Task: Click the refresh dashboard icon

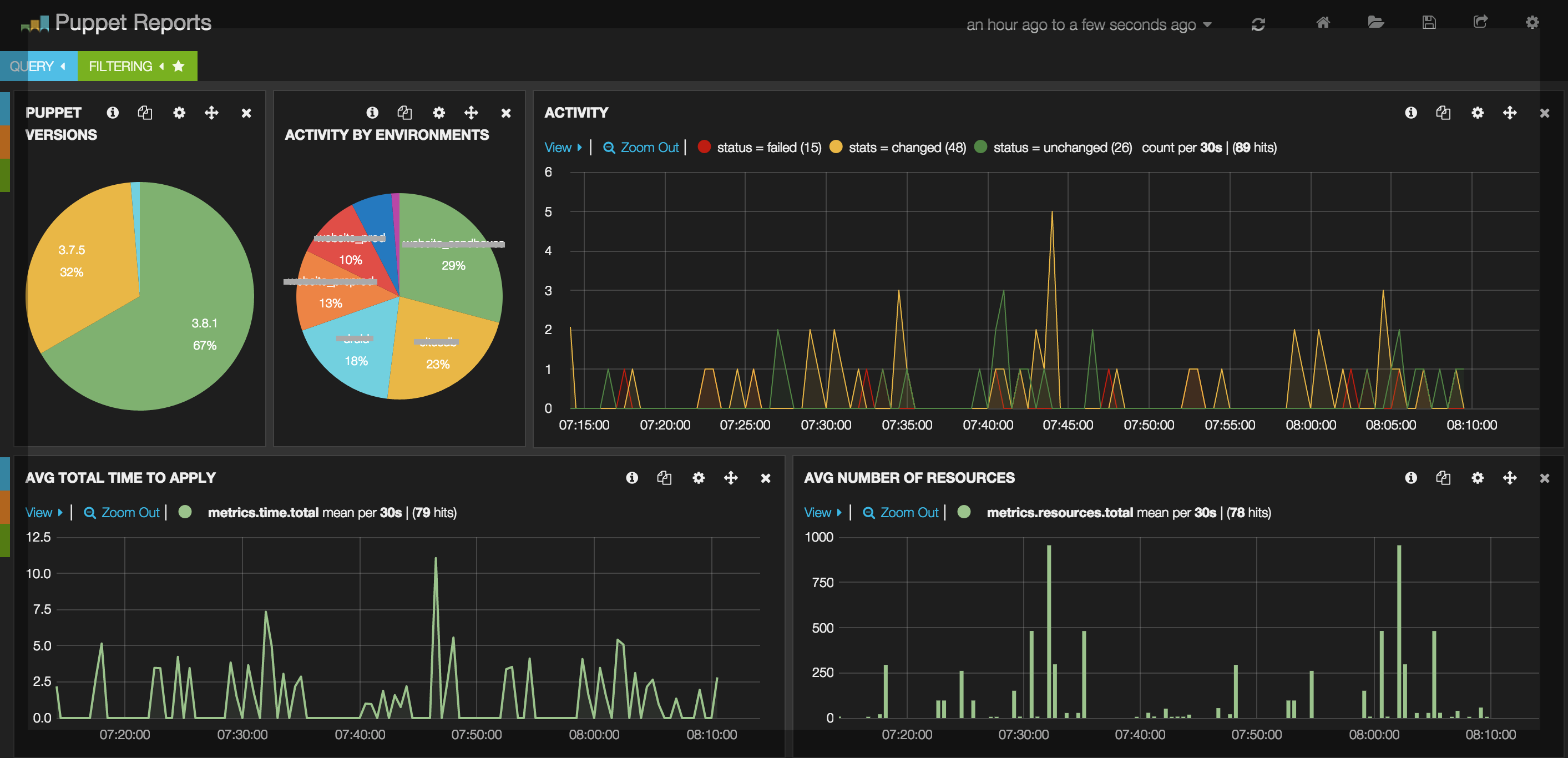Action: [1258, 24]
